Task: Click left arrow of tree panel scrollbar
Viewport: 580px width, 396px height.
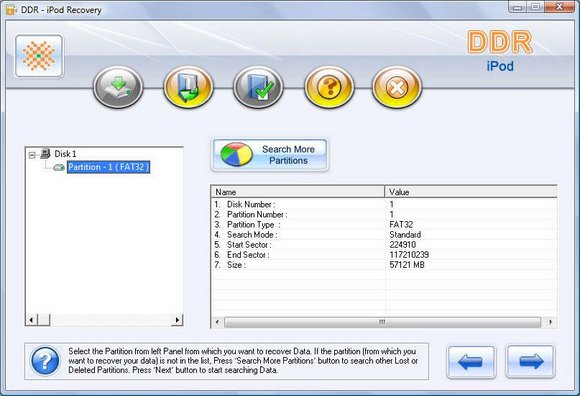Action: [x=31, y=320]
